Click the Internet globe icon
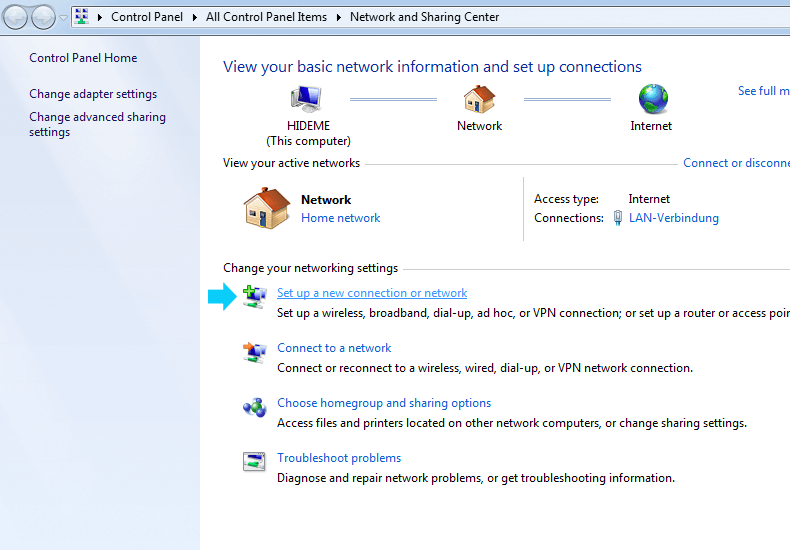Screen dimensions: 791x551 [653, 99]
